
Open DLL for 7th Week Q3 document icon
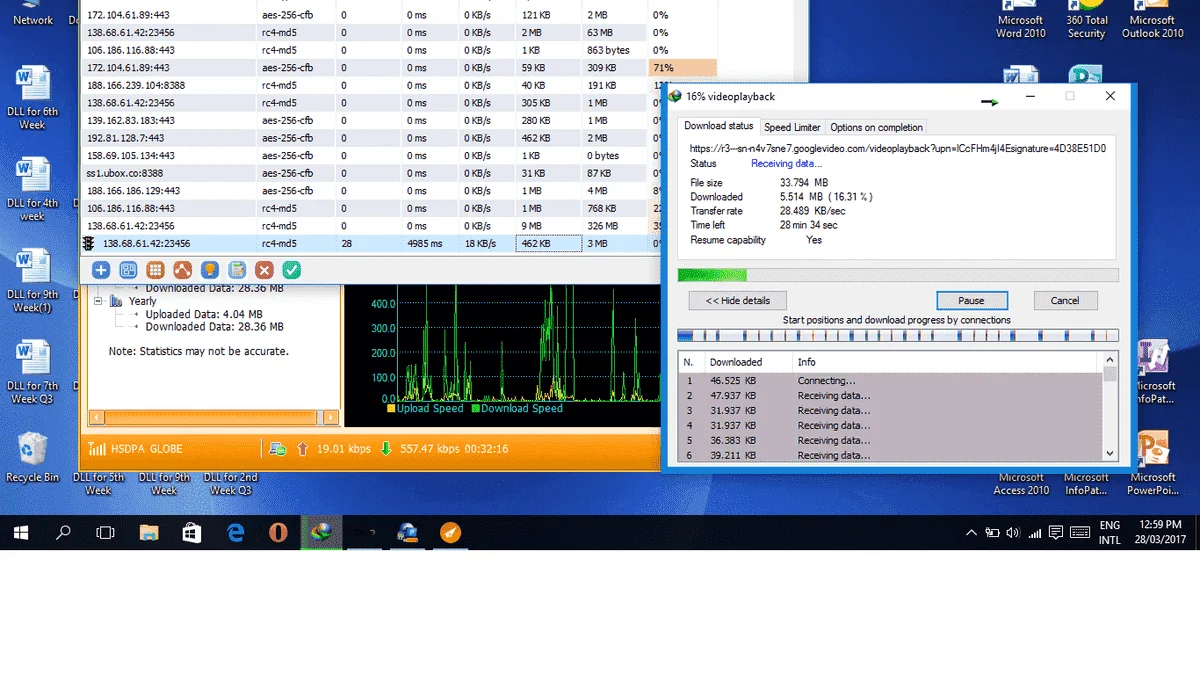click(32, 373)
